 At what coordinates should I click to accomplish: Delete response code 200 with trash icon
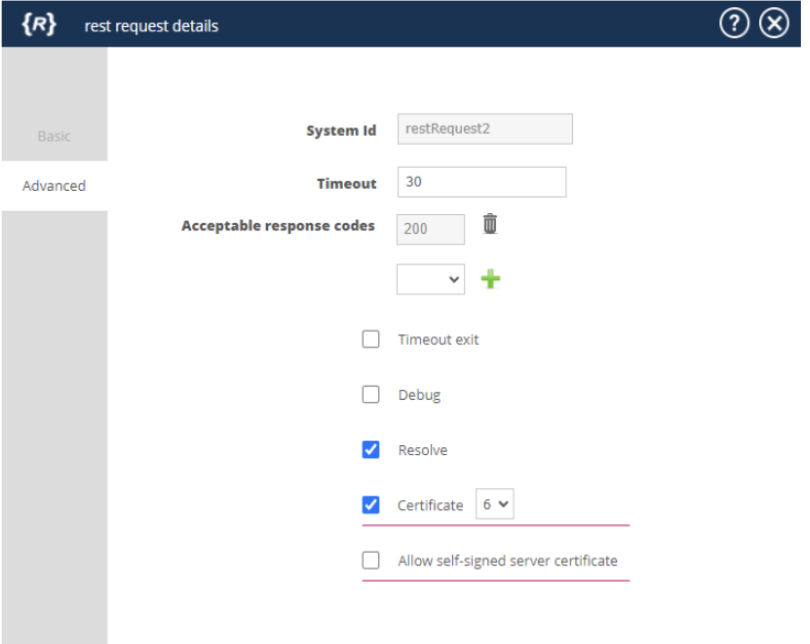coord(489,224)
